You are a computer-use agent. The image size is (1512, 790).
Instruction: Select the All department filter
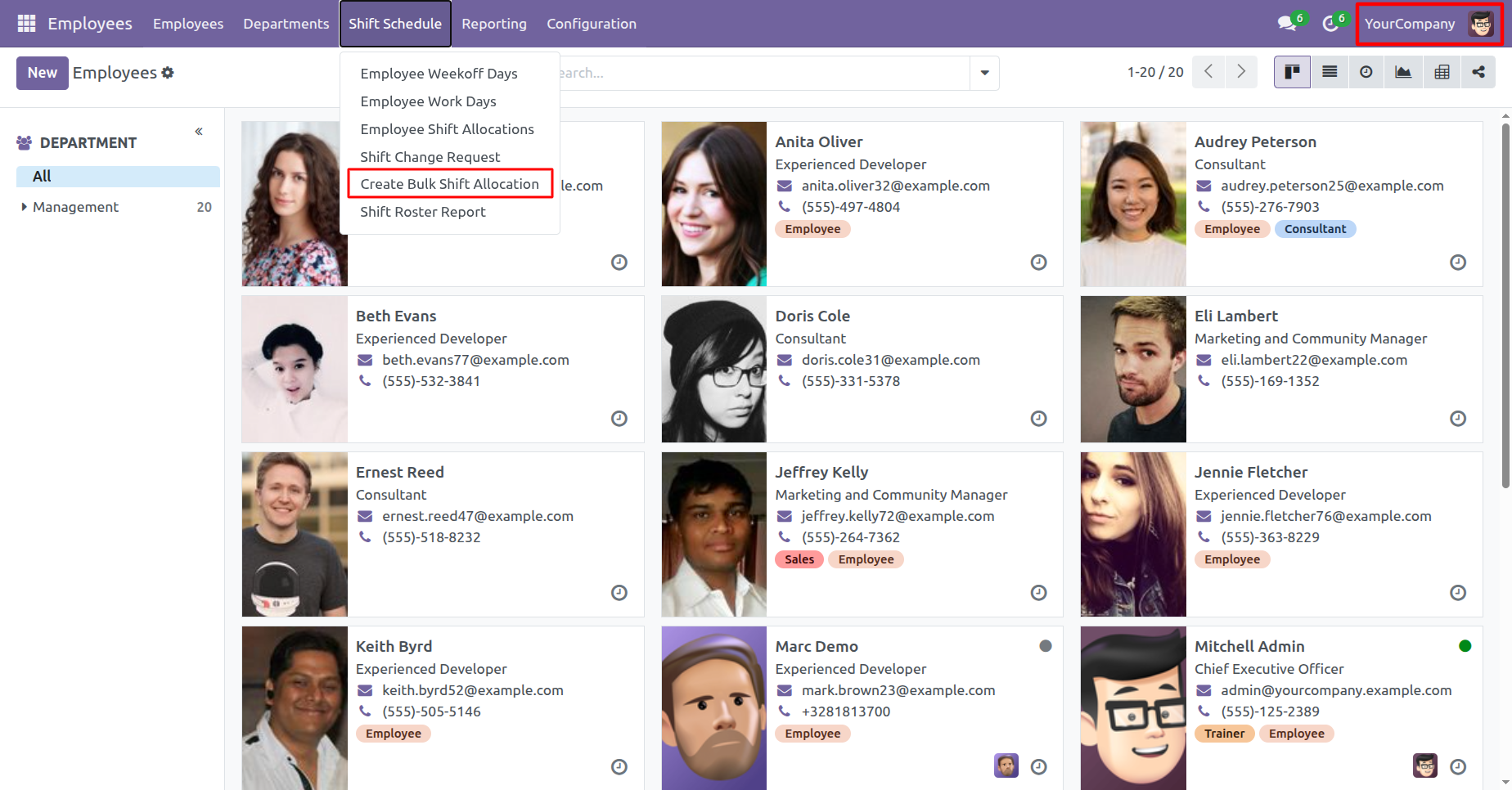pyautogui.click(x=118, y=176)
